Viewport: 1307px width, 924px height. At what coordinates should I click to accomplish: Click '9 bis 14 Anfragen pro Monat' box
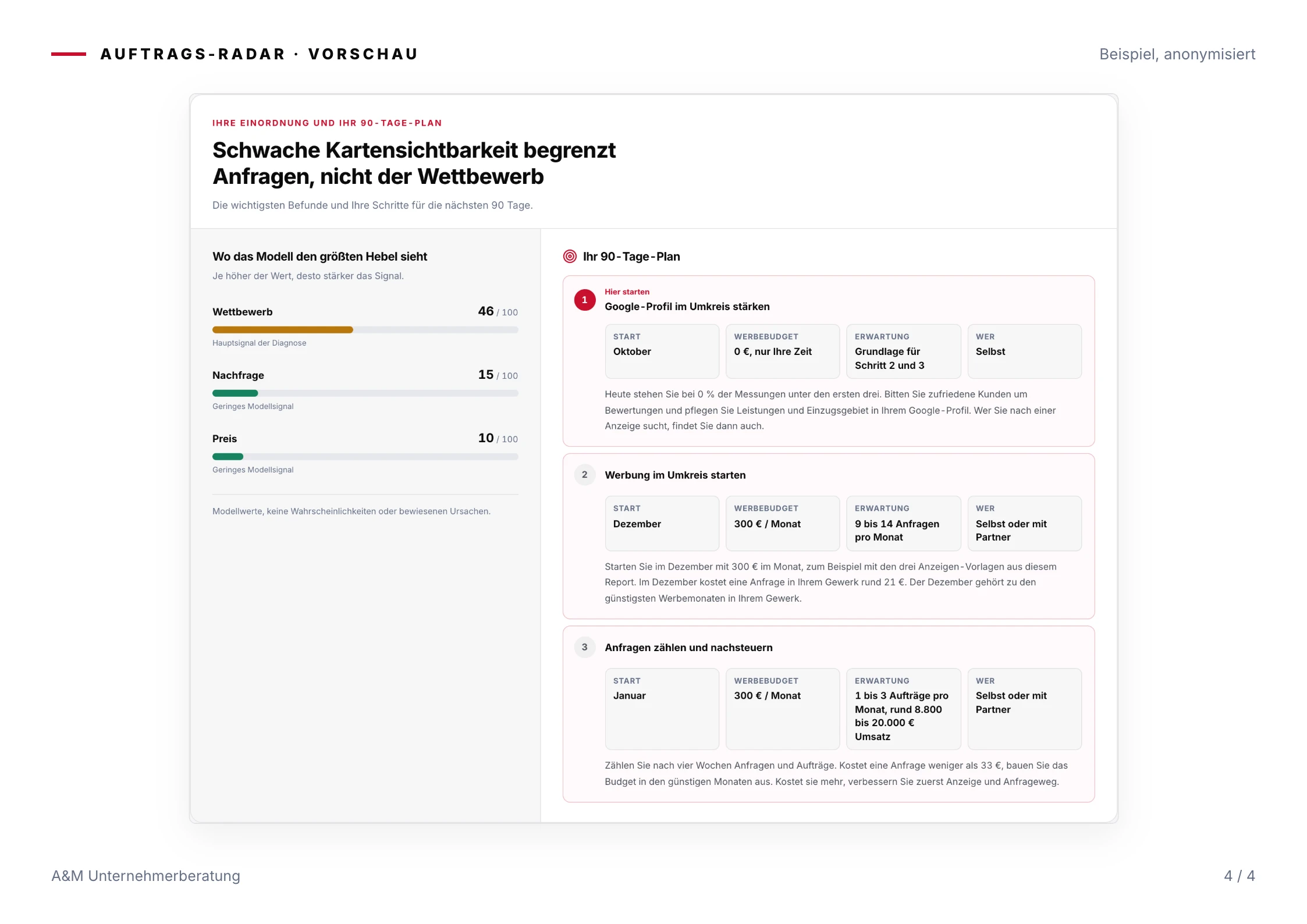[903, 523]
